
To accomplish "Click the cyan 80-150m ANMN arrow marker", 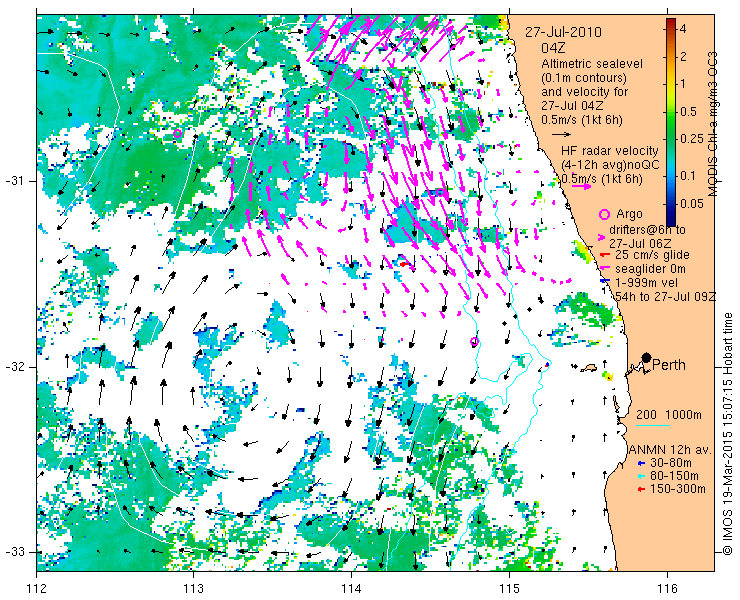I will [641, 476].
